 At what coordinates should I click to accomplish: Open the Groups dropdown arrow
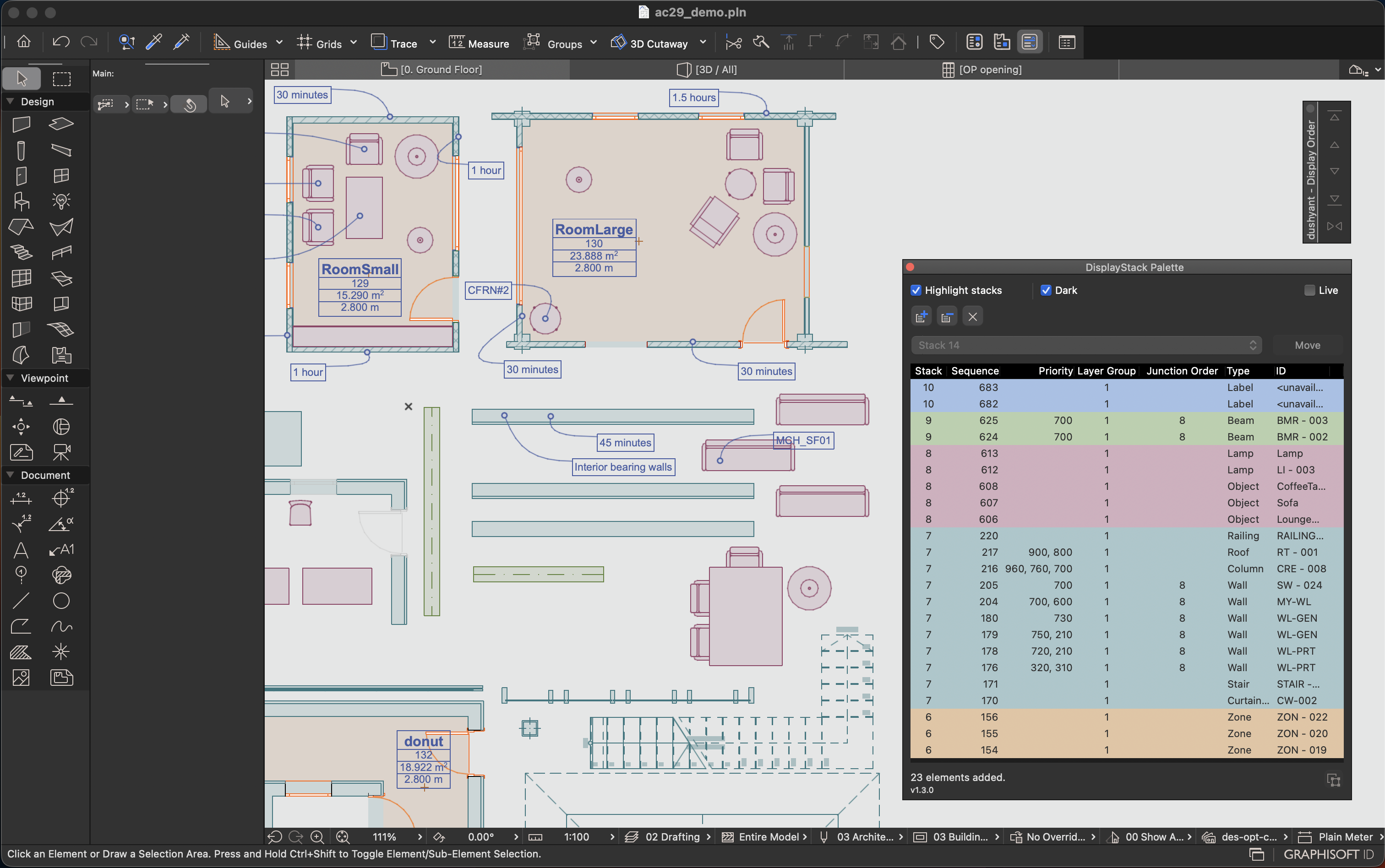594,43
